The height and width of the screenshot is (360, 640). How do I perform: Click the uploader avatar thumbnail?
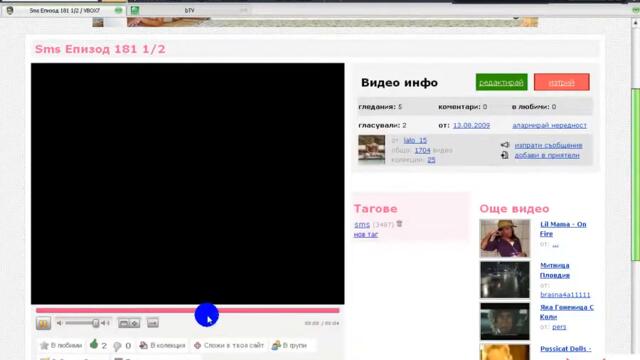(371, 150)
